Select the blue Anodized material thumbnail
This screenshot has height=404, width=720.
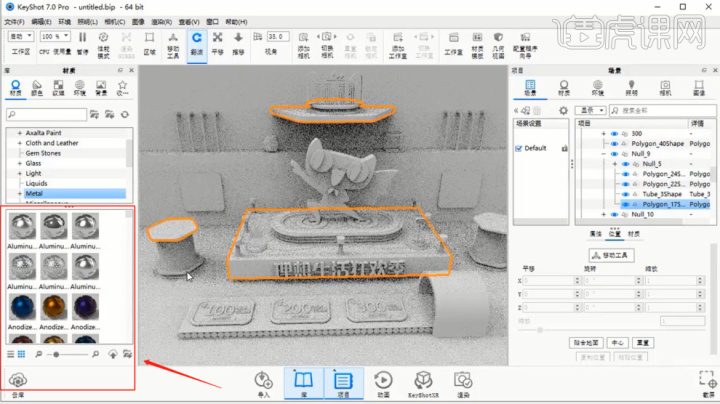point(22,307)
